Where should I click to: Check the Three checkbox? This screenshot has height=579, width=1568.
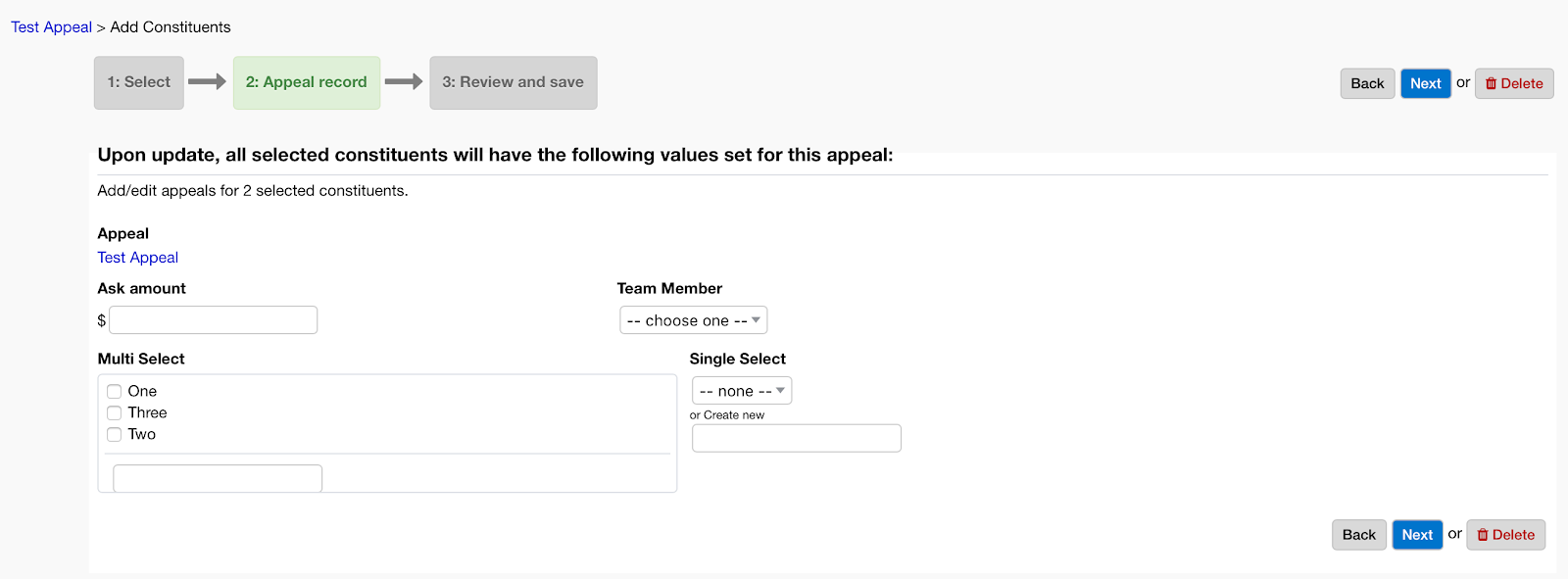(x=115, y=413)
